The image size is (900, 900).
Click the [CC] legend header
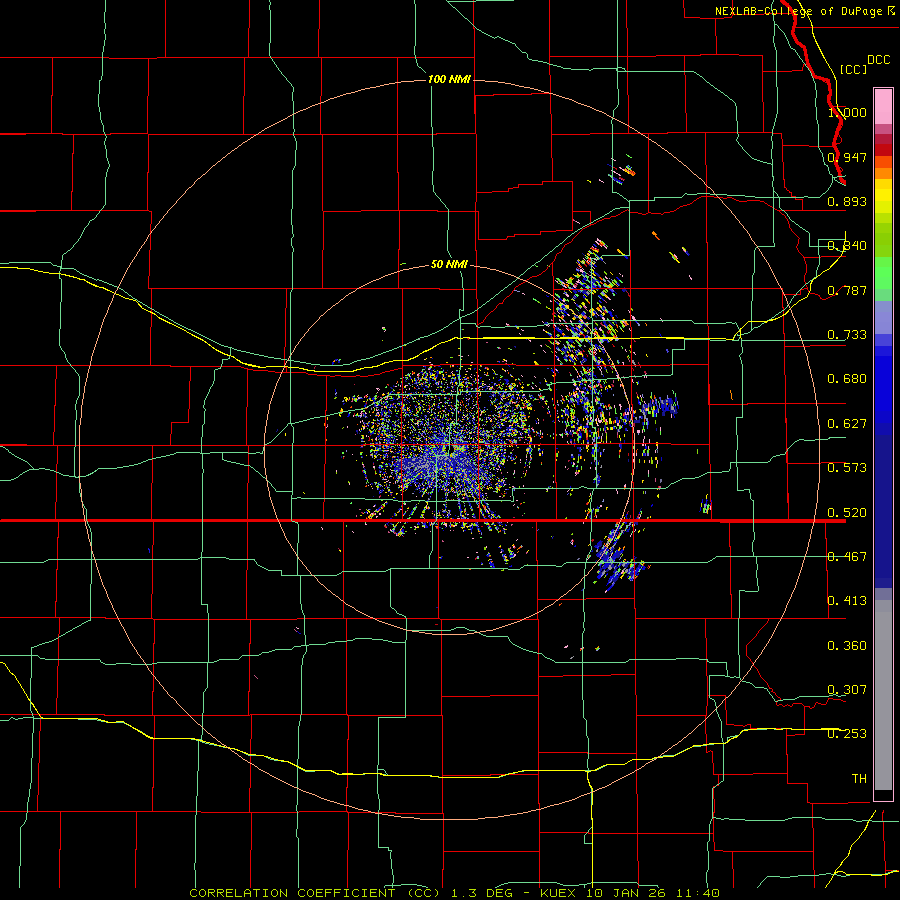(853, 69)
